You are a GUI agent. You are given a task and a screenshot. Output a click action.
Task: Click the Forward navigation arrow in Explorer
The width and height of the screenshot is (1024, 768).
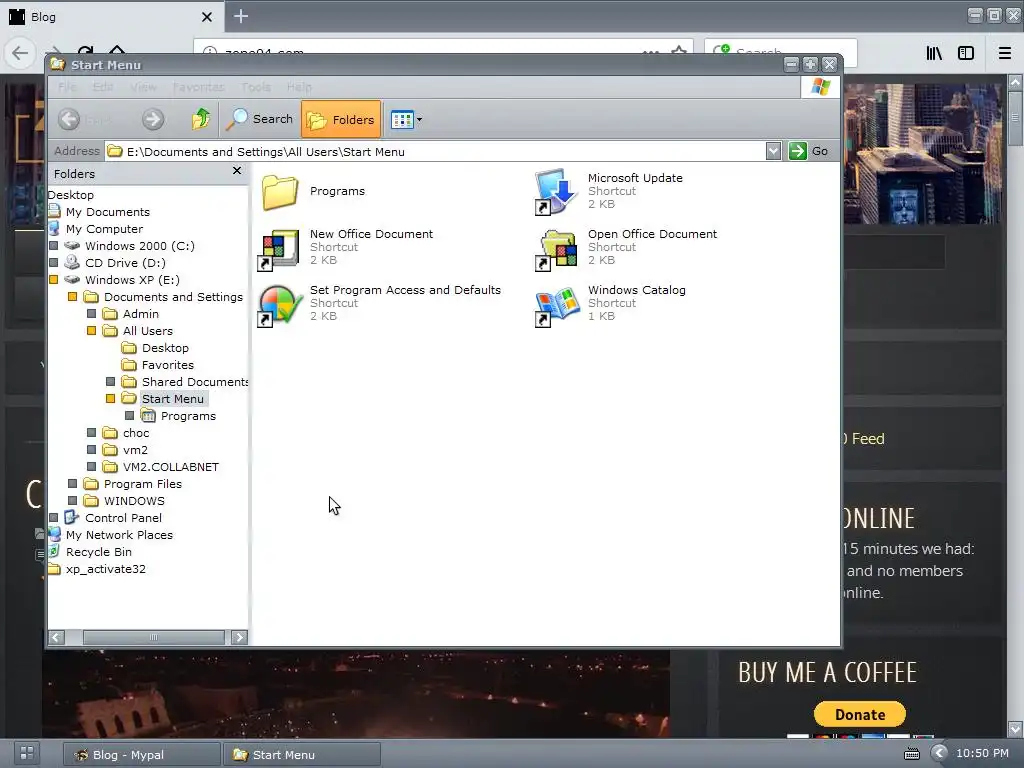(x=153, y=120)
